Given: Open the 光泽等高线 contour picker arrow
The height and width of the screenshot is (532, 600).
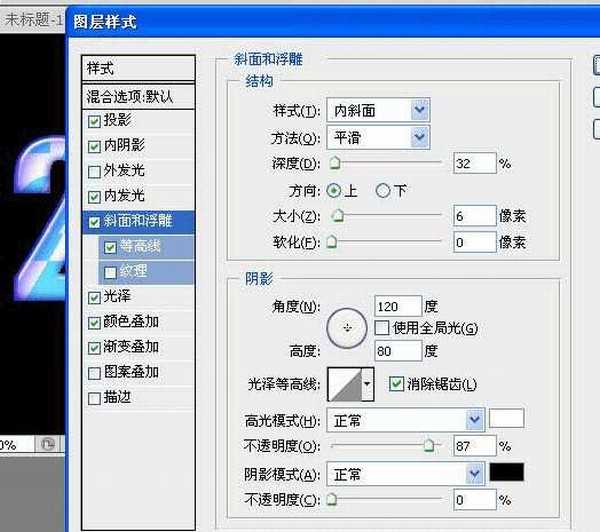Looking at the screenshot, I should [367, 384].
